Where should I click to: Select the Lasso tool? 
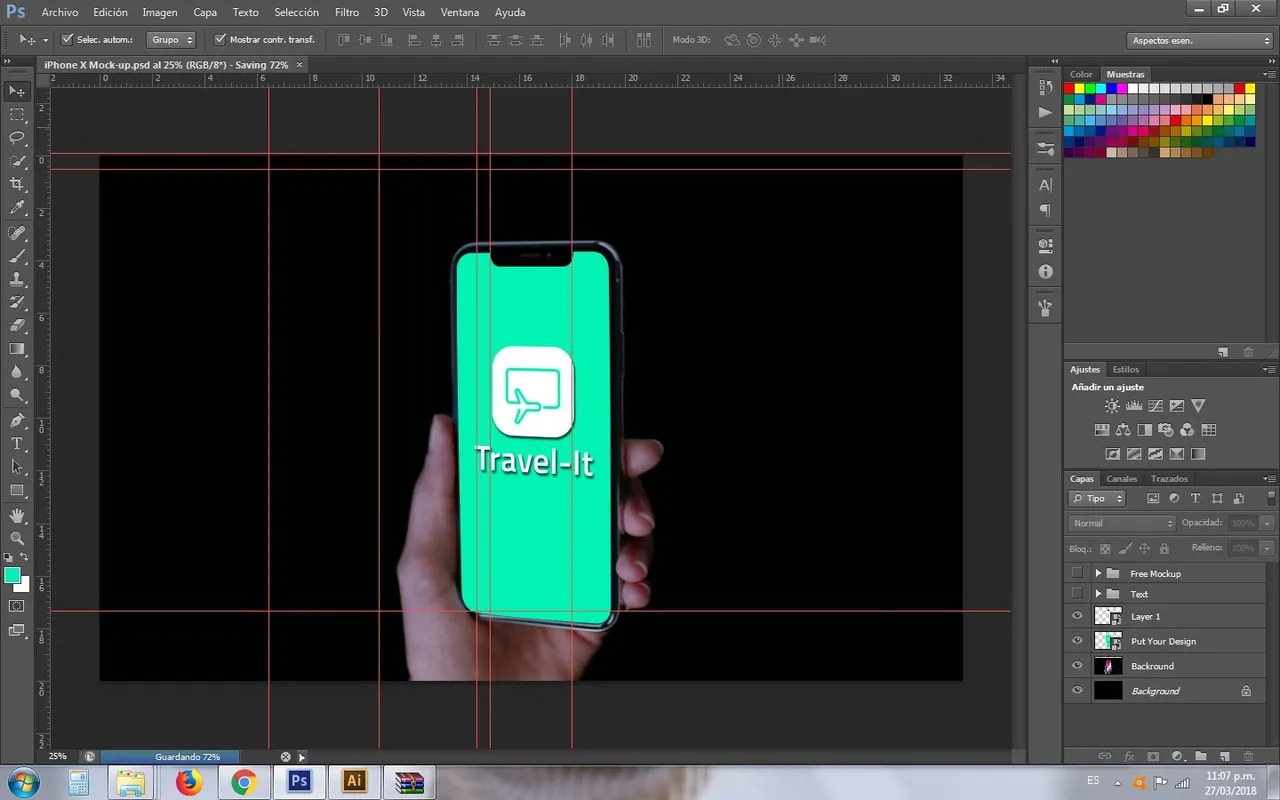(x=17, y=138)
